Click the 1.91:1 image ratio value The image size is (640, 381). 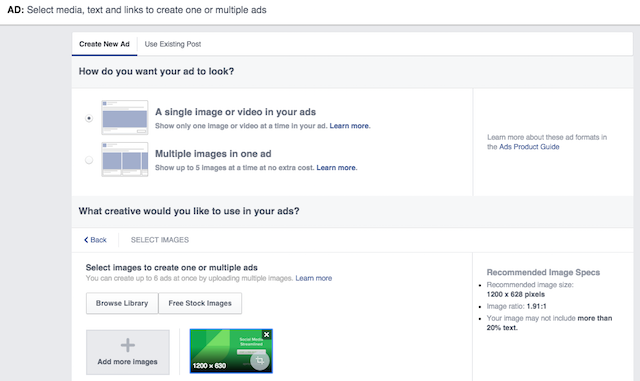536,306
